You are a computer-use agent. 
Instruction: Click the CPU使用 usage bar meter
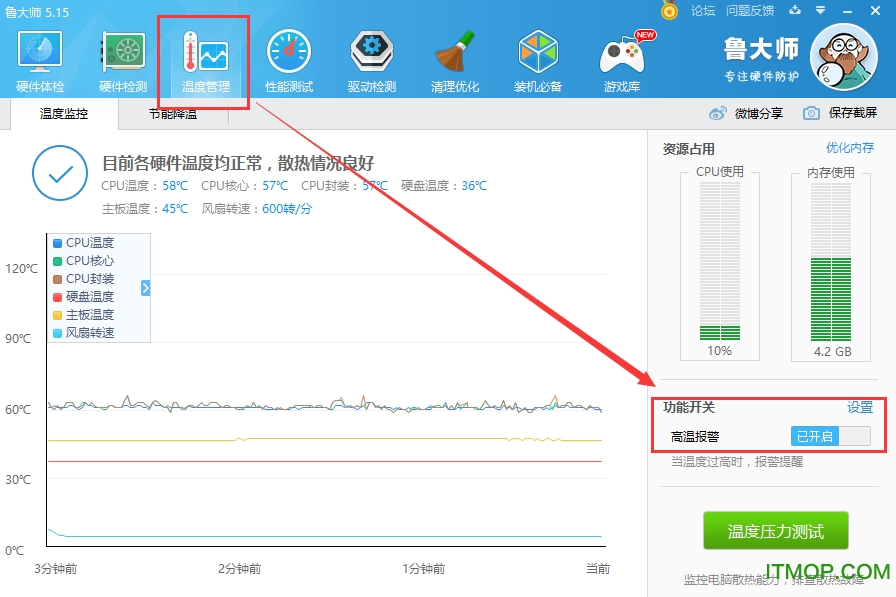(719, 262)
